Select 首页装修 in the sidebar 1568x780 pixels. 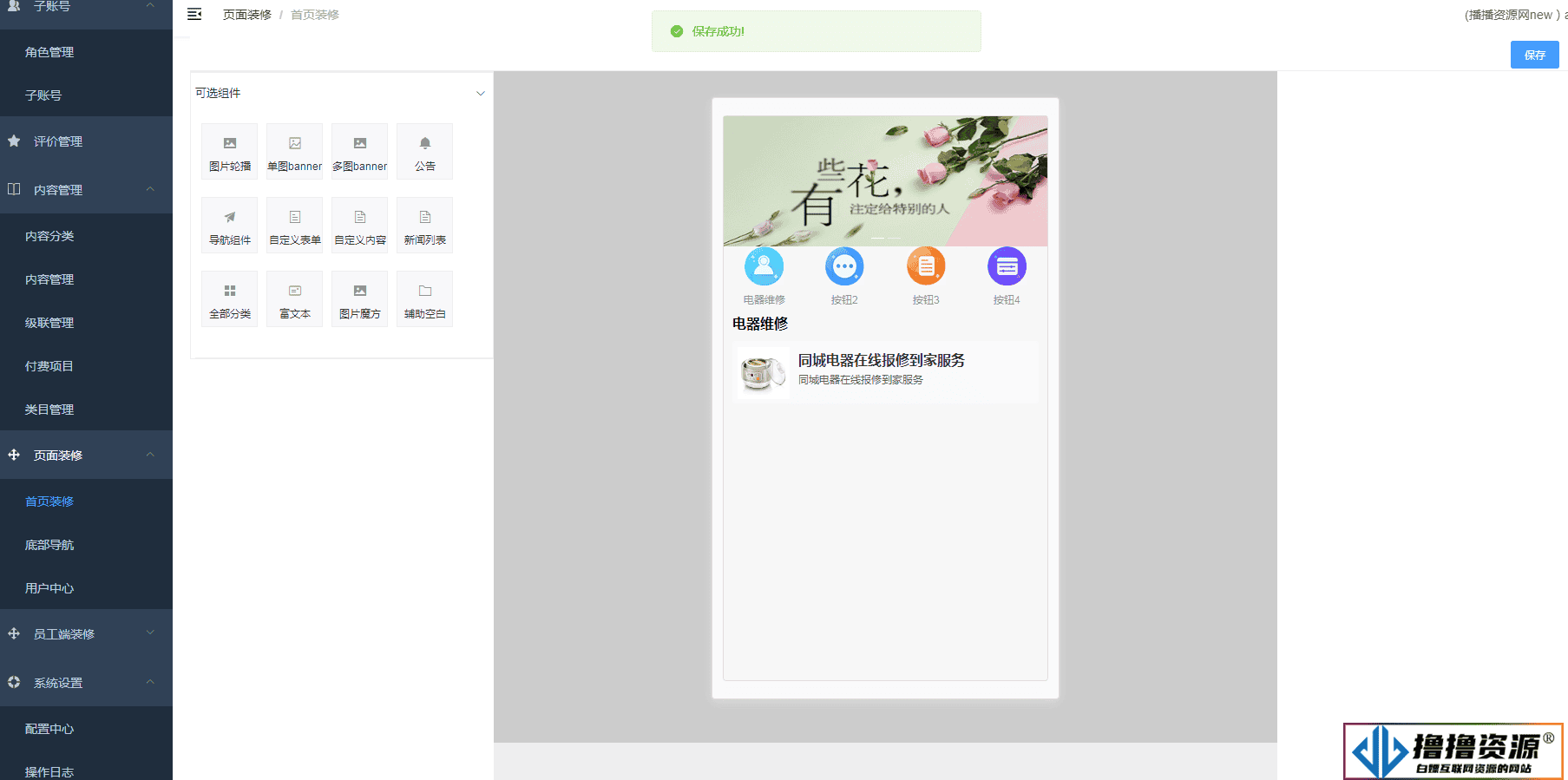[x=86, y=501]
